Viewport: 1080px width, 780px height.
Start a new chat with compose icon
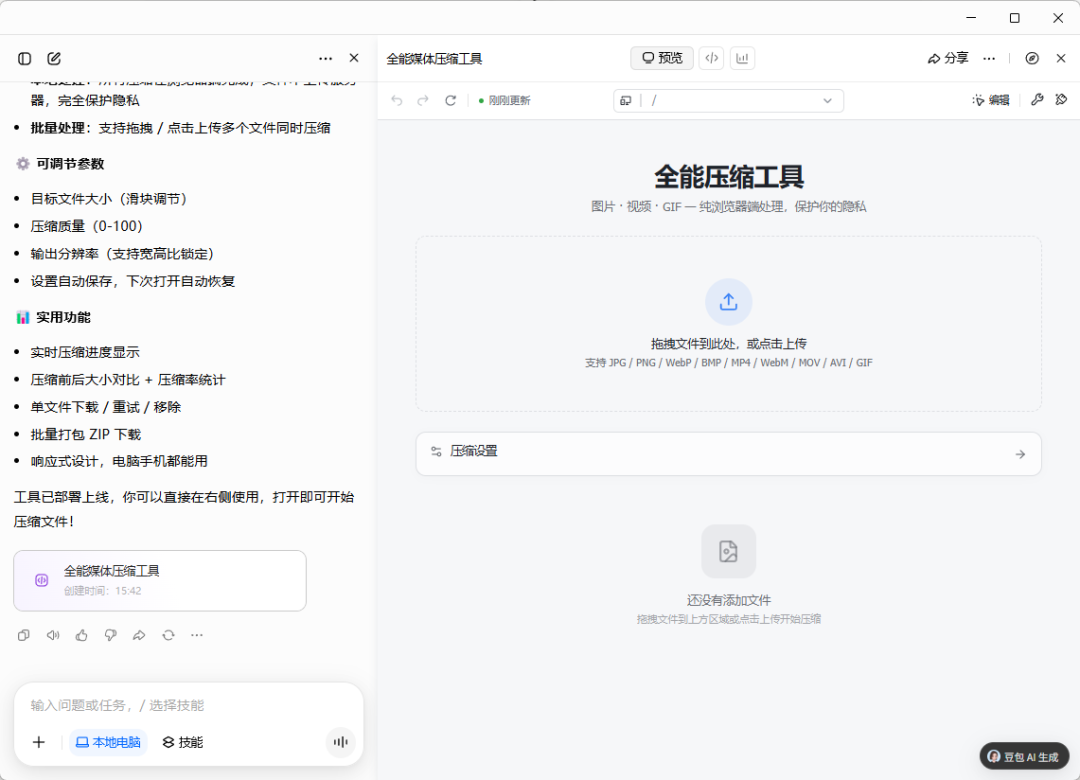(x=54, y=59)
